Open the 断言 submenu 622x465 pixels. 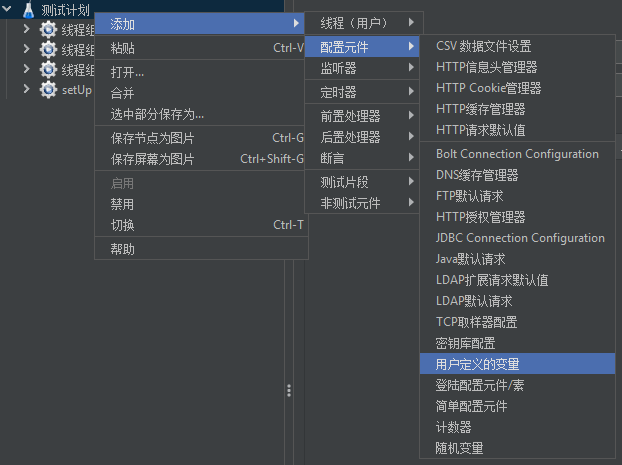click(332, 158)
